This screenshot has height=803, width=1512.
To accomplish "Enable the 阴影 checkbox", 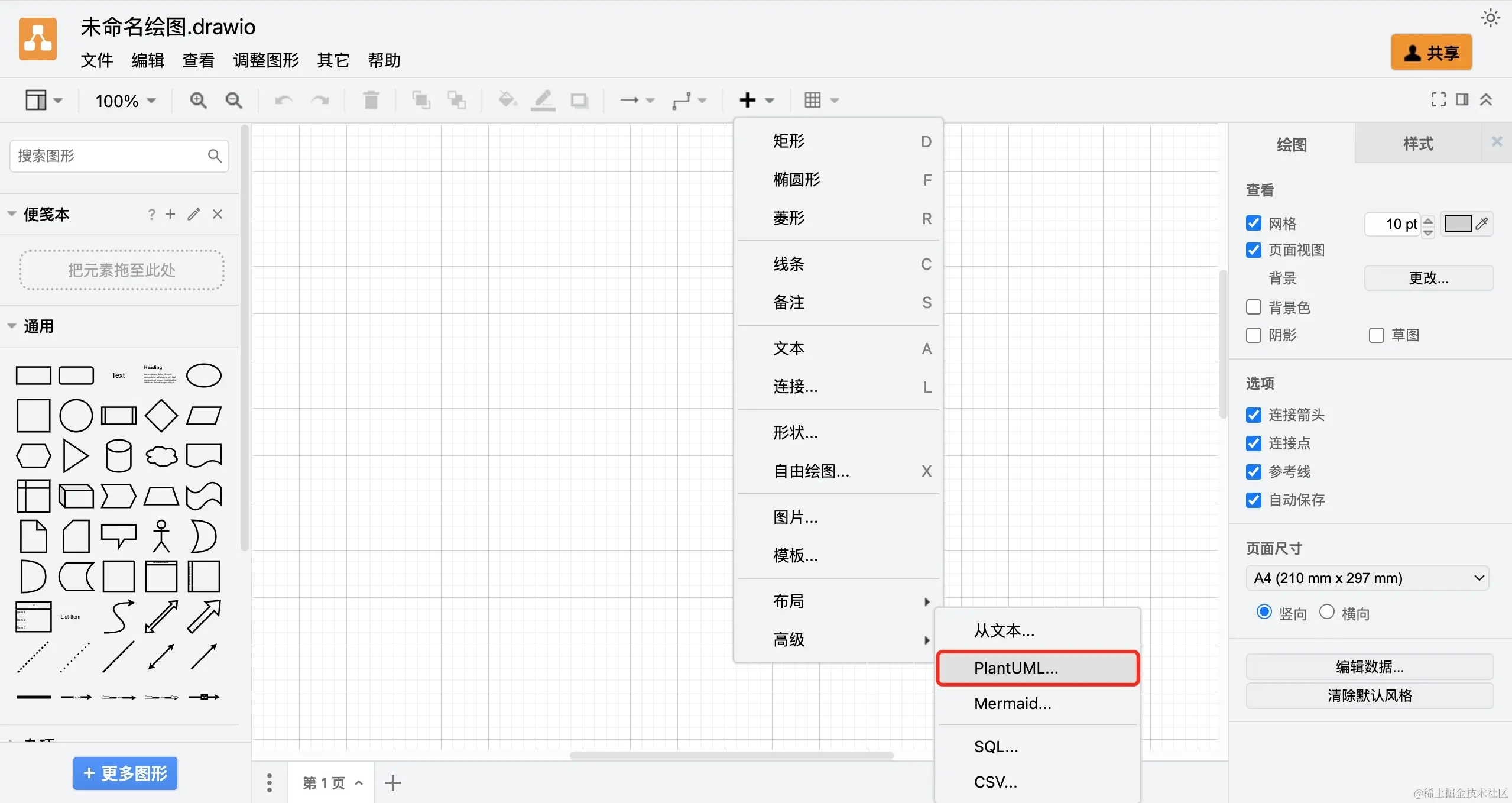I will (x=1253, y=335).
